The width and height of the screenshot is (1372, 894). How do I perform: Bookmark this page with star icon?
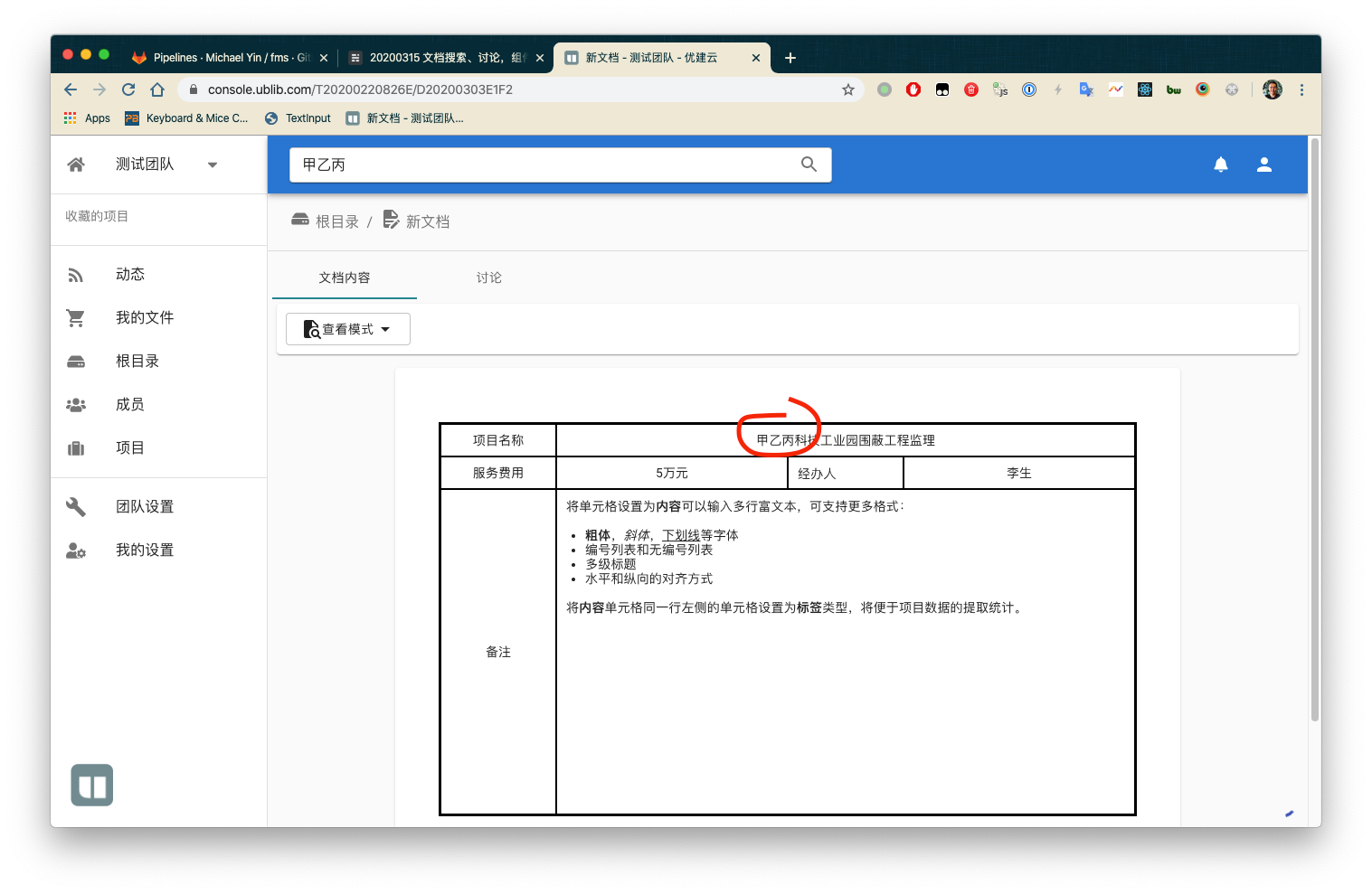(x=847, y=89)
